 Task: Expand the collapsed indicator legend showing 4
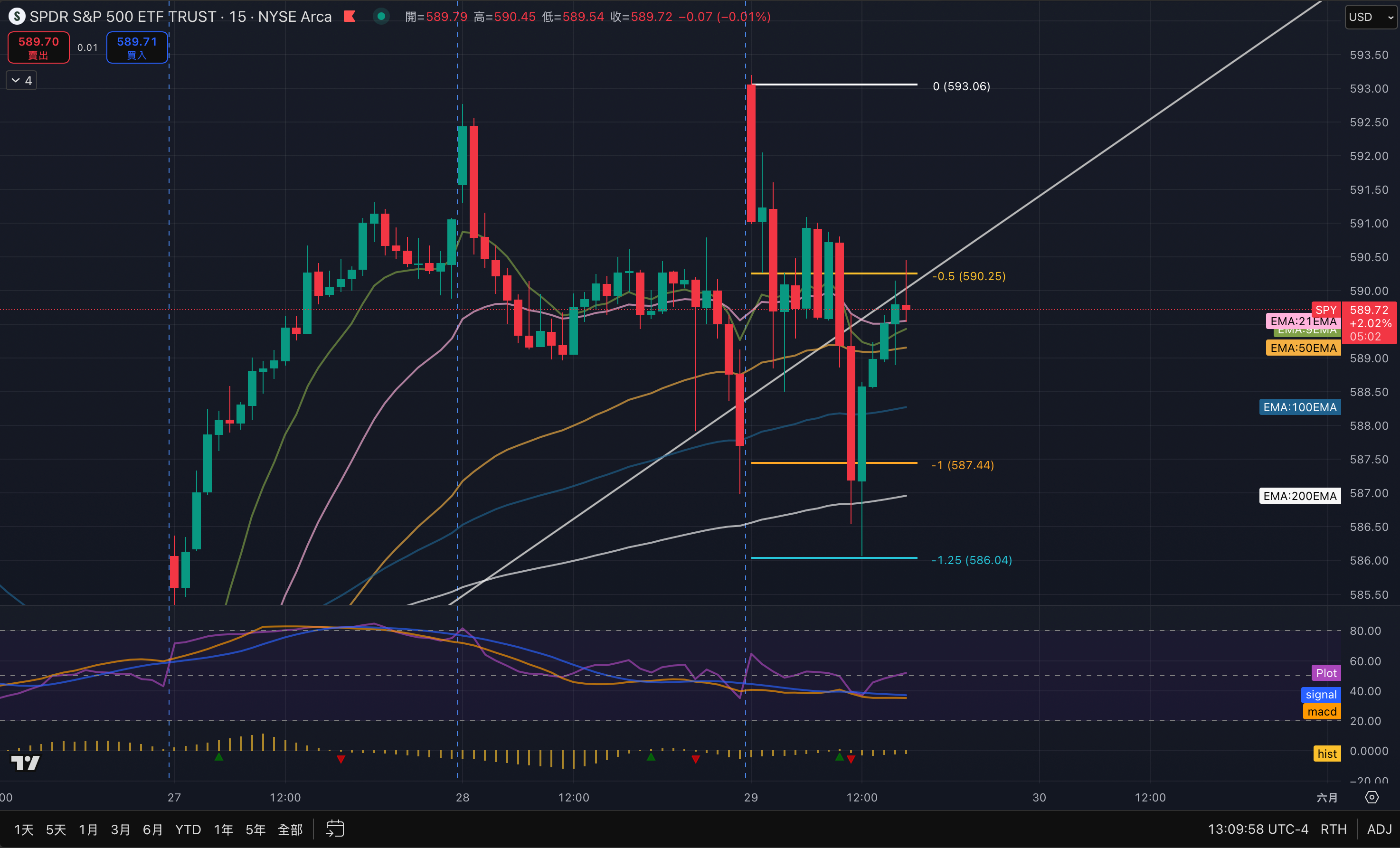pos(21,80)
